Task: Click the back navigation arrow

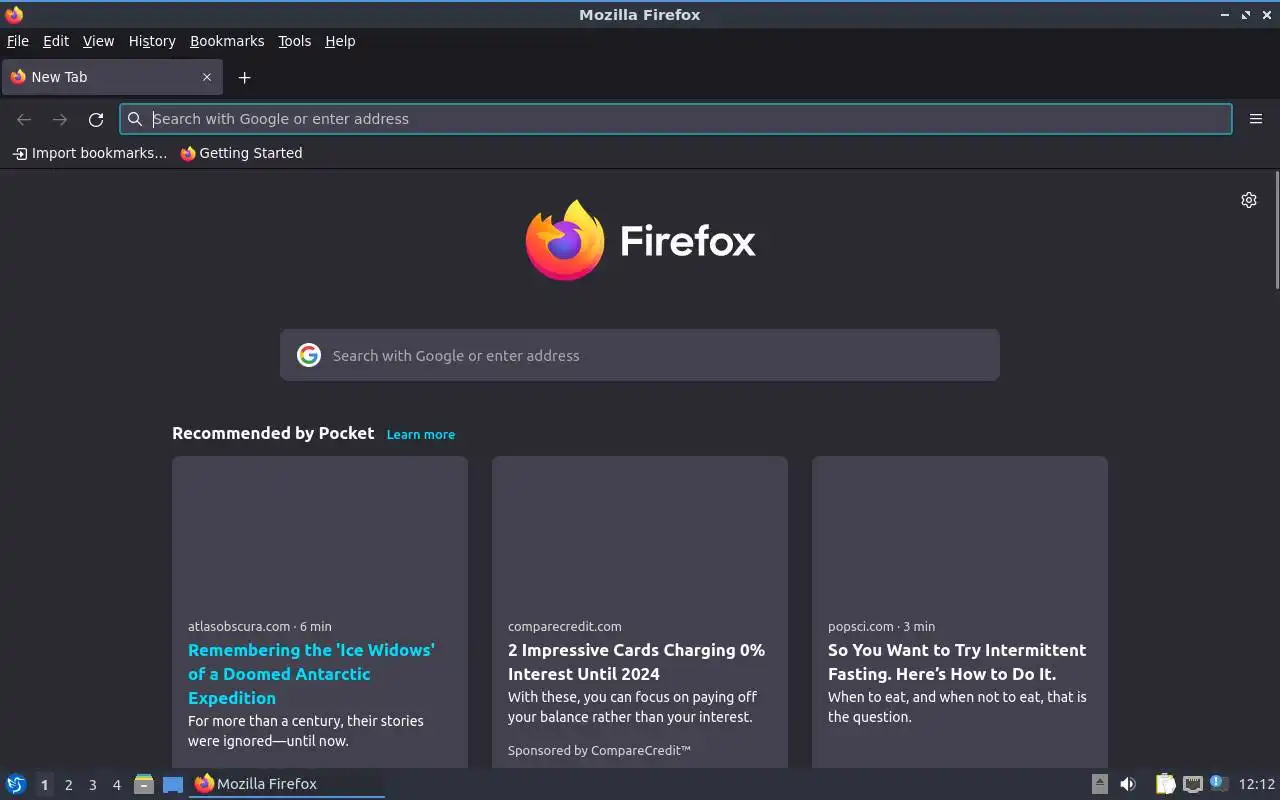Action: (24, 119)
